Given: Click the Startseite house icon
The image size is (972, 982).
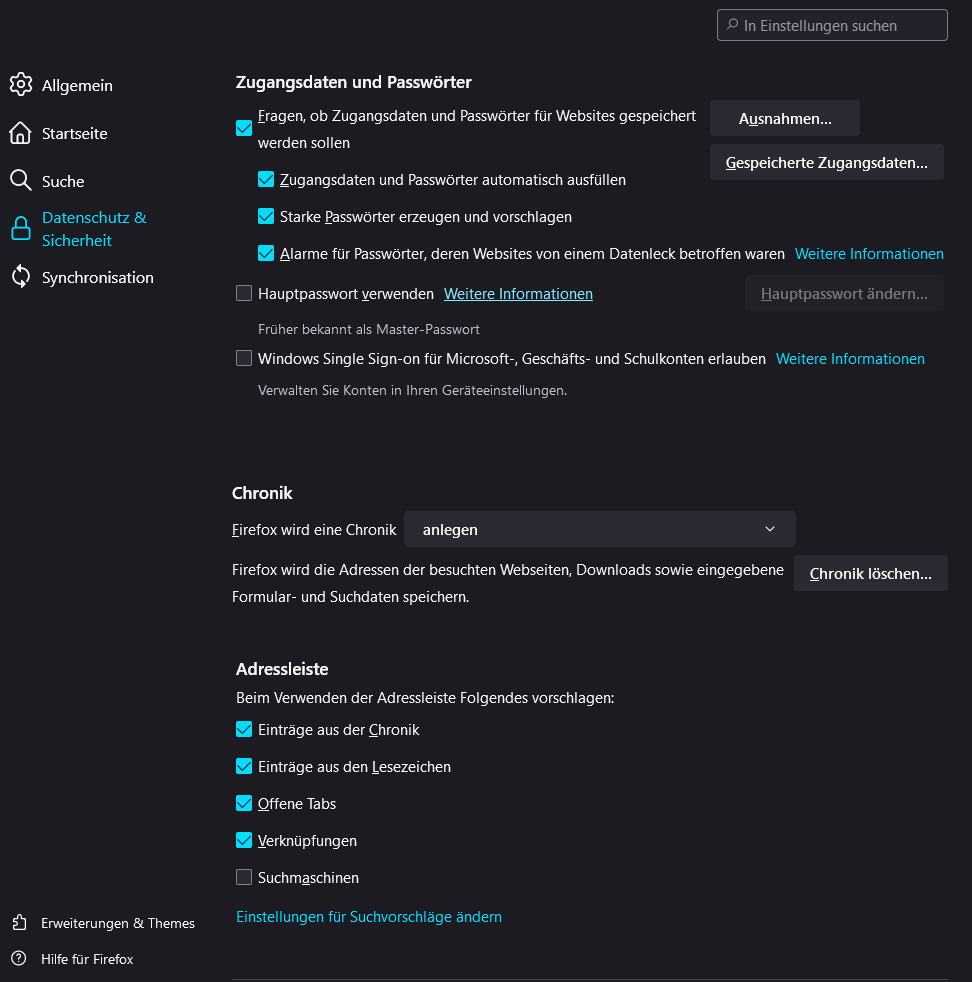Looking at the screenshot, I should [x=21, y=133].
